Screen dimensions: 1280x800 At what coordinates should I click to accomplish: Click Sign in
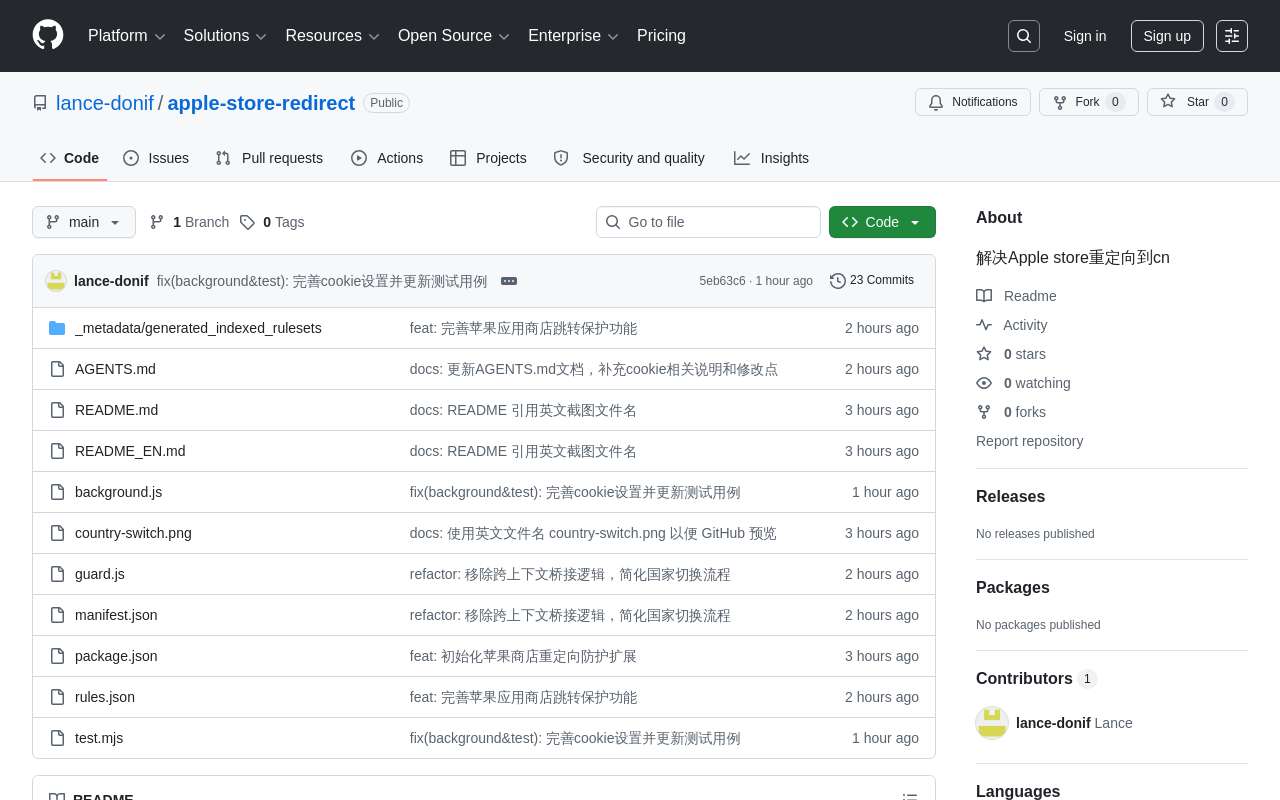click(x=1085, y=36)
